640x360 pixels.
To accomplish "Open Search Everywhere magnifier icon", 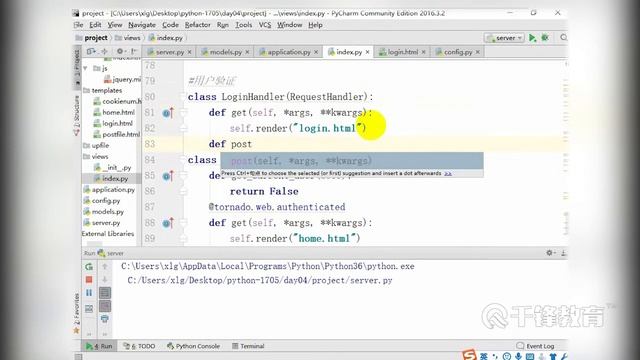I will coord(564,38).
